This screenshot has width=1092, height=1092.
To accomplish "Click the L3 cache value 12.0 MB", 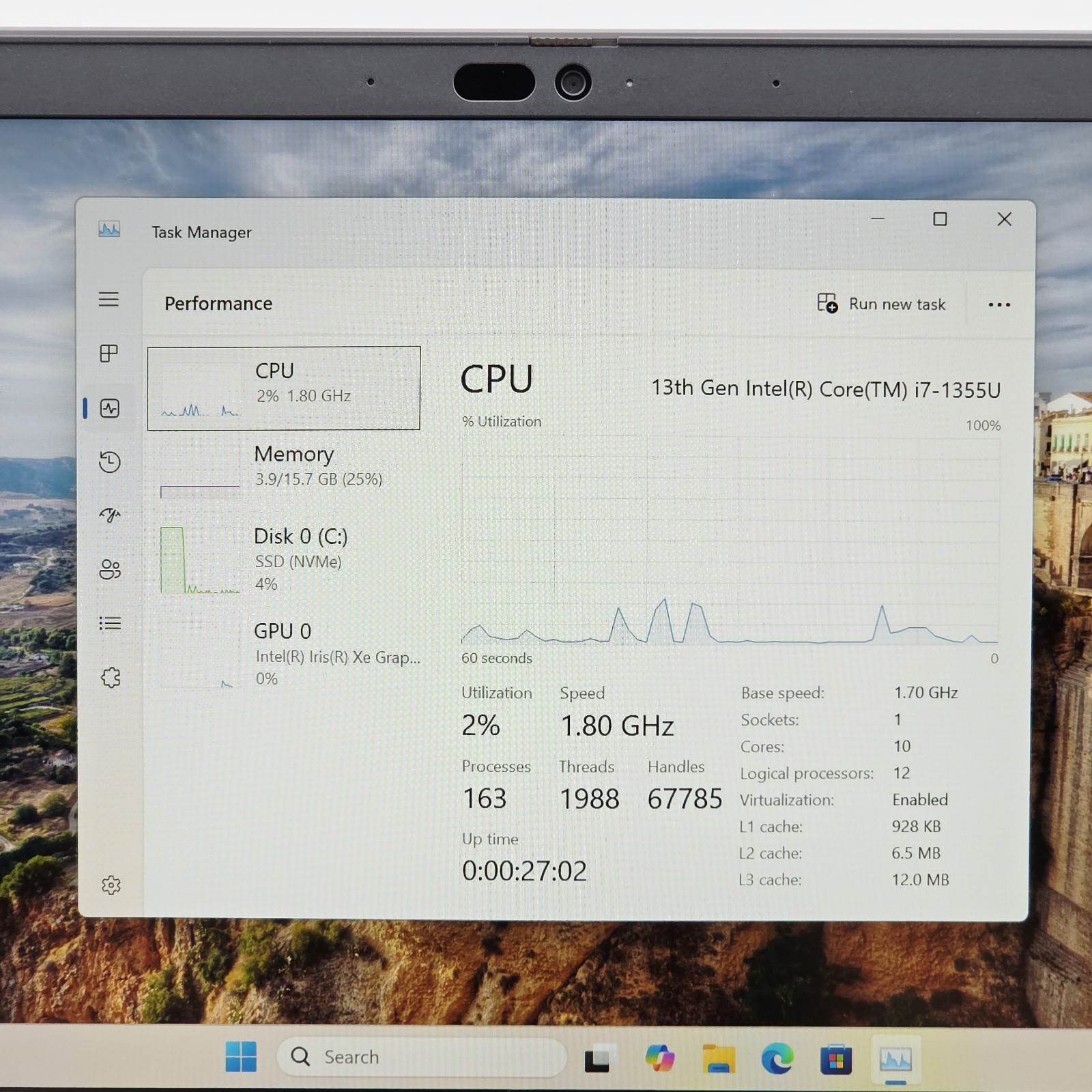I will point(921,880).
